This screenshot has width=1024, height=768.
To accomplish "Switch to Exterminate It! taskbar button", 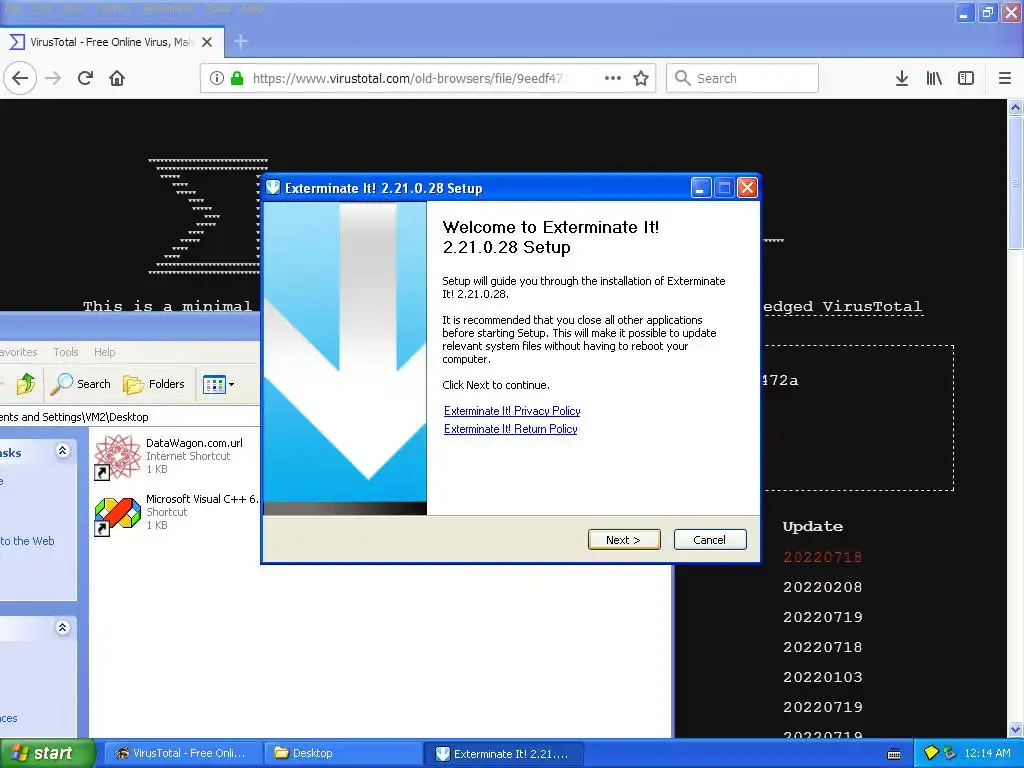I will 503,753.
